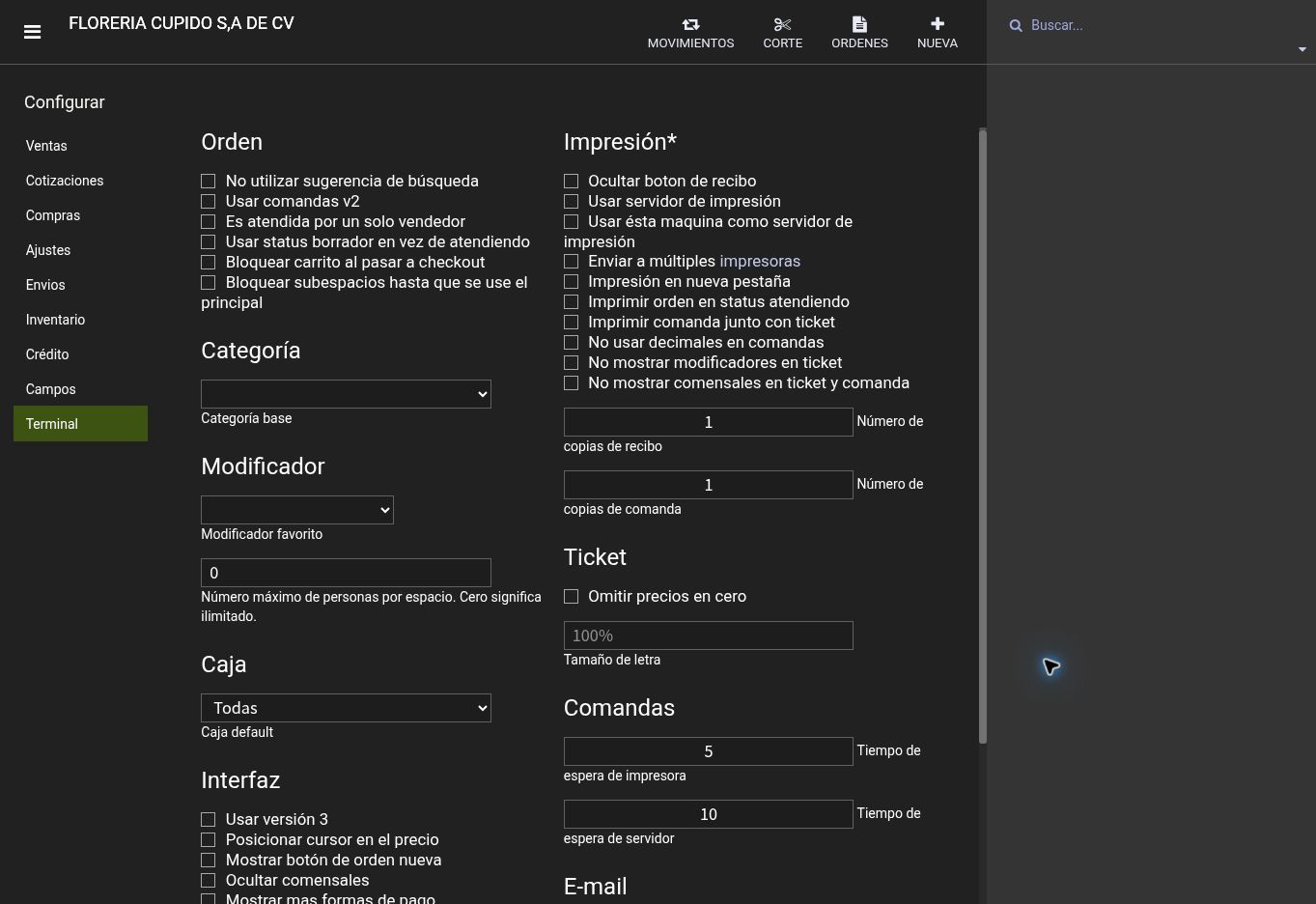Follow the impresoras link

click(x=760, y=262)
